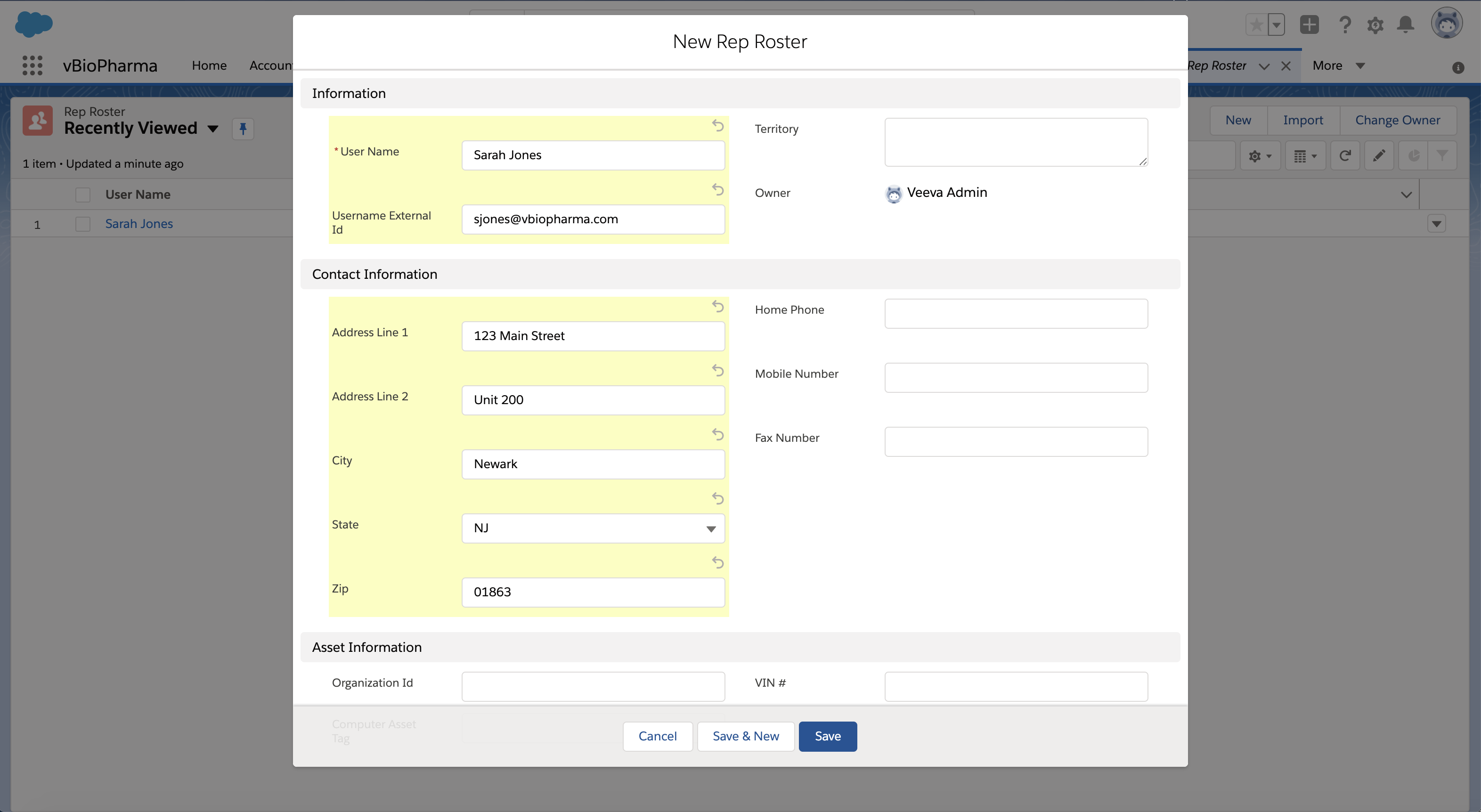
Task: Expand the Recently Viewed list selector
Action: click(213, 129)
